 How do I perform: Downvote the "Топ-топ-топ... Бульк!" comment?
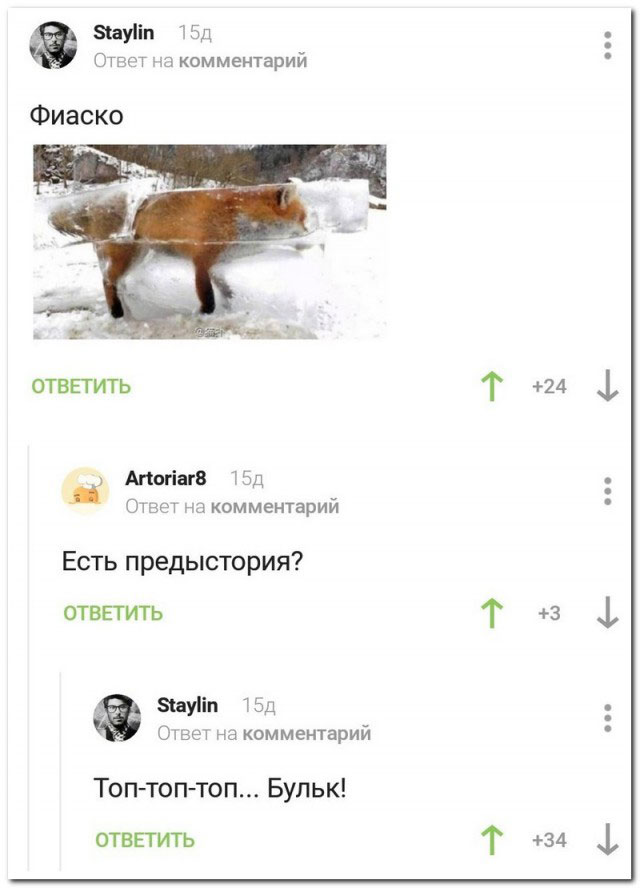pos(608,839)
